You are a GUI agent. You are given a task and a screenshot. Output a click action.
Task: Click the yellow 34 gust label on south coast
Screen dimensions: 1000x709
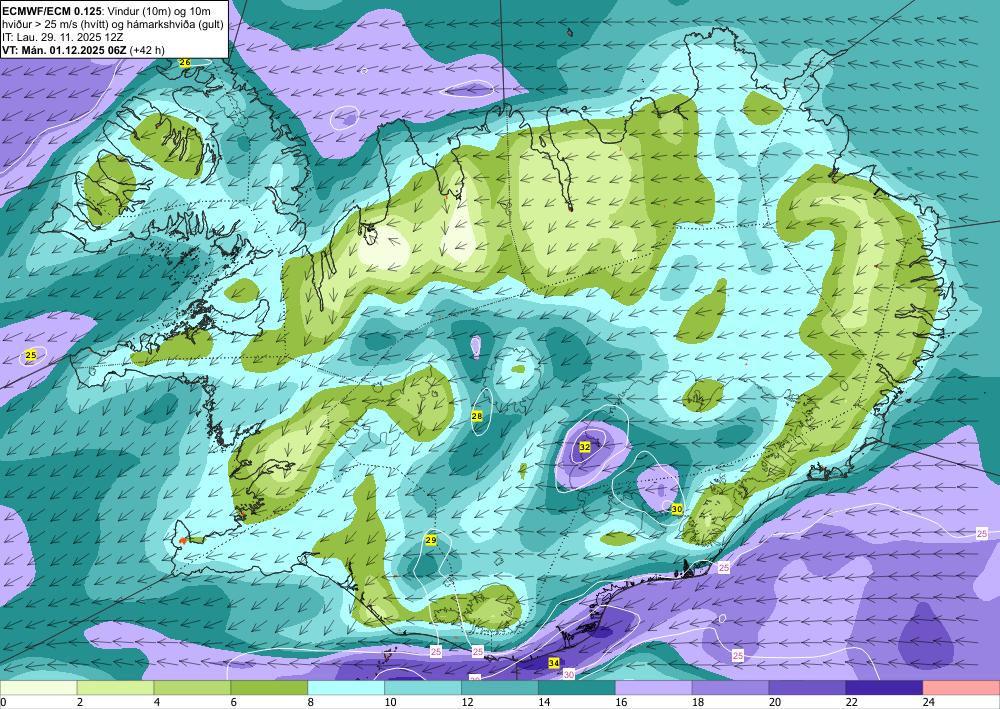(x=554, y=663)
